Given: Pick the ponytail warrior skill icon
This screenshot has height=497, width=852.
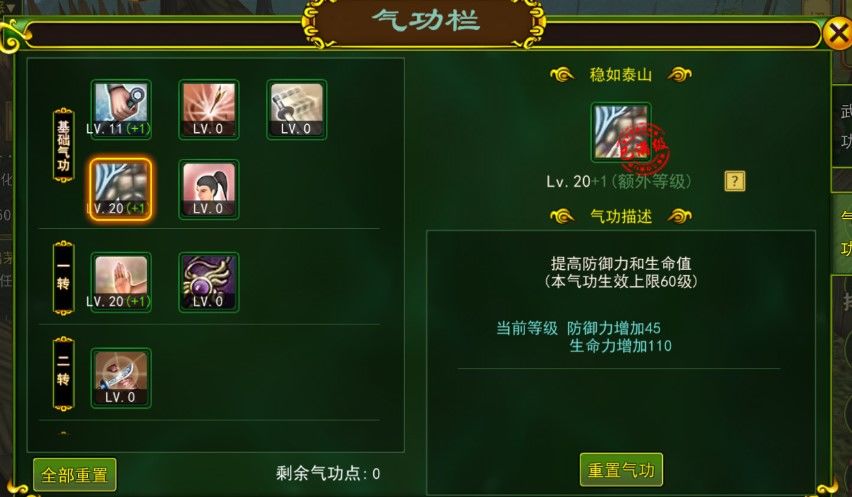Looking at the screenshot, I should point(209,189).
